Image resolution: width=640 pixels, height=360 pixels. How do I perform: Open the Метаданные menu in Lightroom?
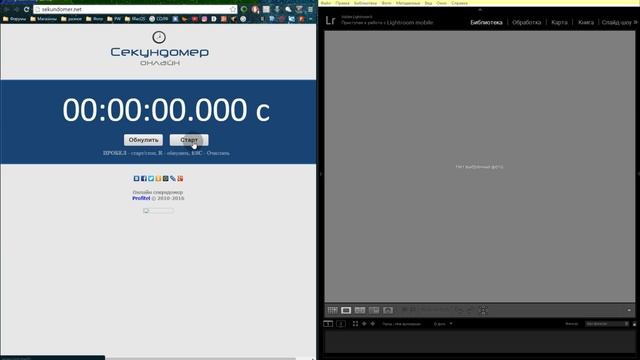point(408,3)
